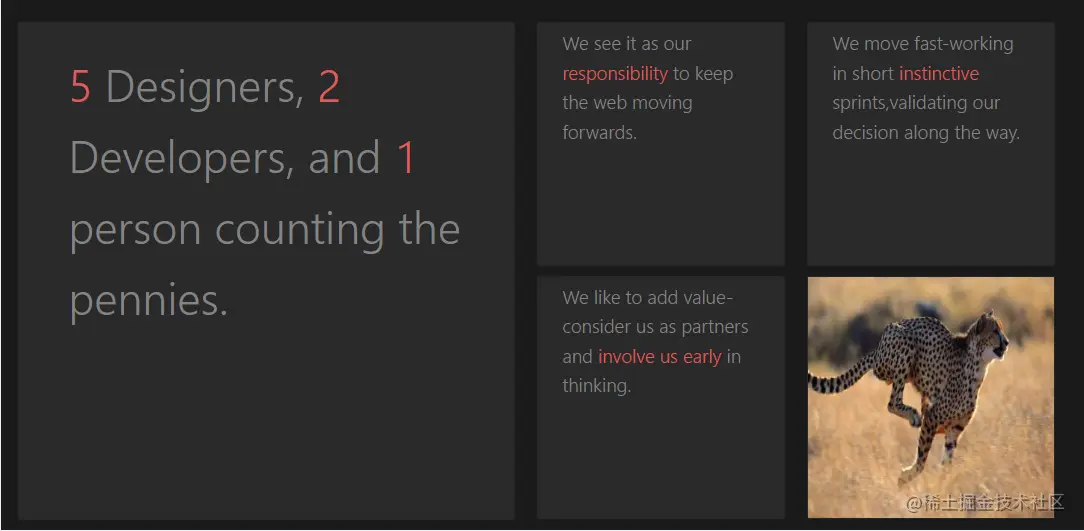Screen dimensions: 1084x531
Task: Click the word thinking in bottom card
Action: click(x=597, y=386)
